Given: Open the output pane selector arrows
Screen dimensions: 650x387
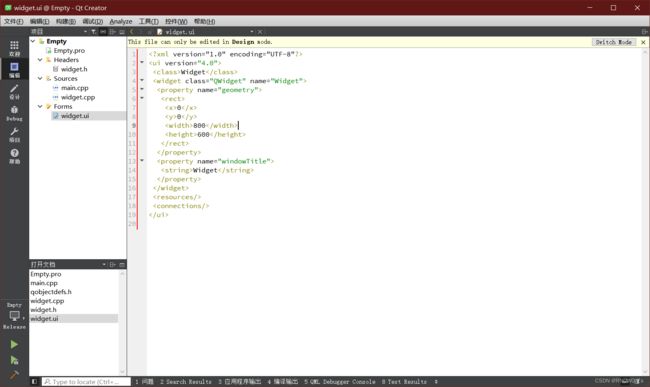Looking at the screenshot, I should pyautogui.click(x=436, y=381).
